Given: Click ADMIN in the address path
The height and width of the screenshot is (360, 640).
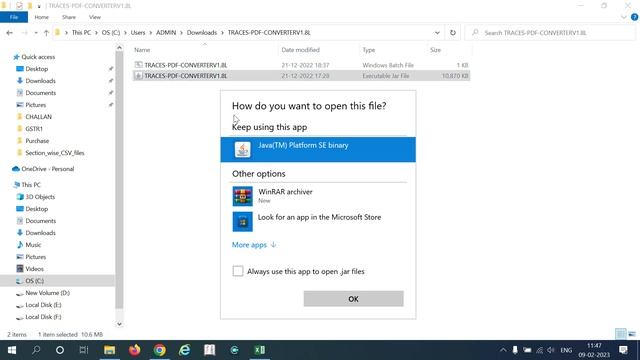Looking at the screenshot, I should click(166, 33).
